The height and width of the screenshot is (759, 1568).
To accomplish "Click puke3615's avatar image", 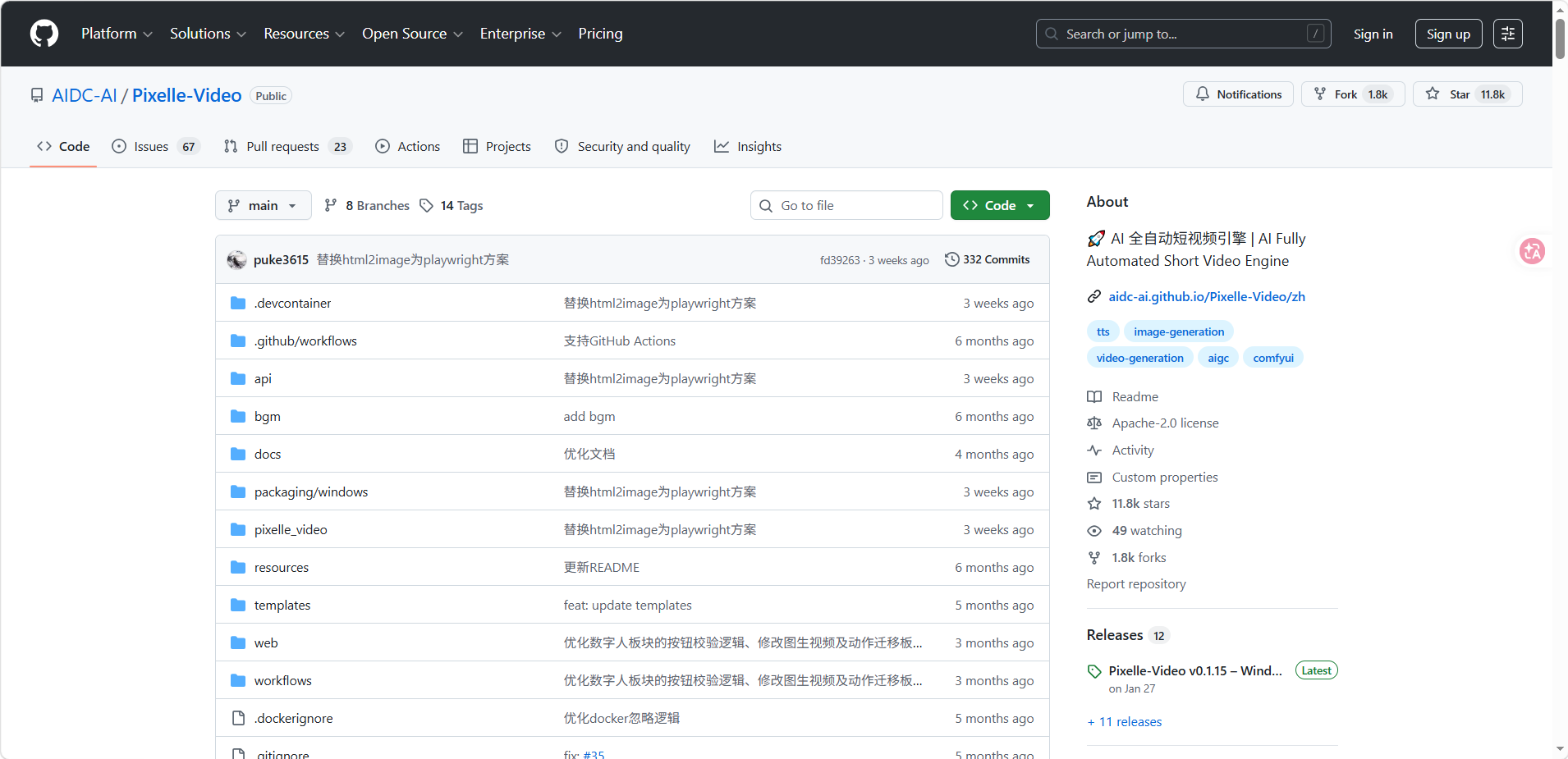I will click(x=237, y=259).
